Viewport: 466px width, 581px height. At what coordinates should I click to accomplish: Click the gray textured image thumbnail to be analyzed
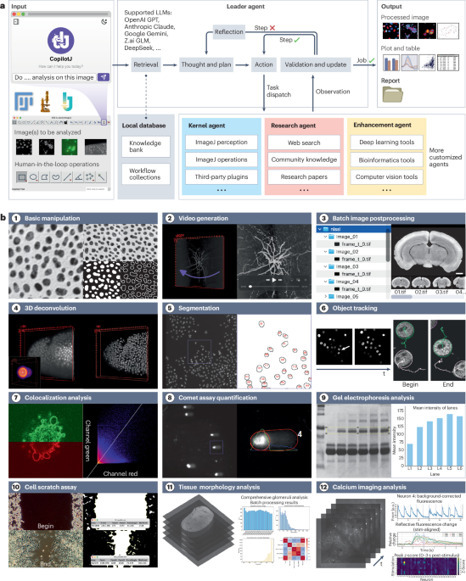(96, 147)
